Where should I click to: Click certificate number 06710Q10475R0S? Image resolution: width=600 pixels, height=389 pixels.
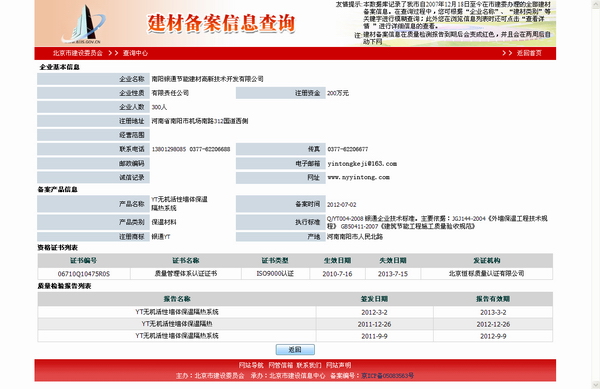84,274
